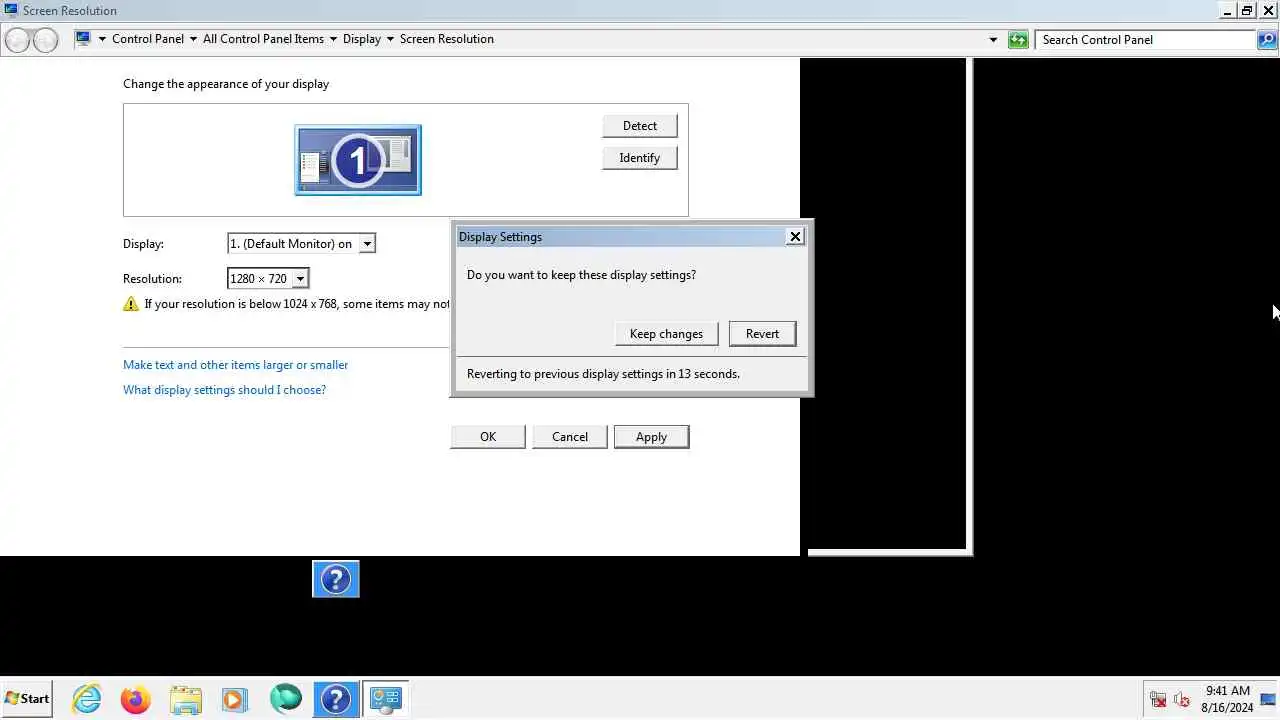Click the network tray icon with red X
Viewport: 1280px width, 720px height.
tap(1158, 699)
